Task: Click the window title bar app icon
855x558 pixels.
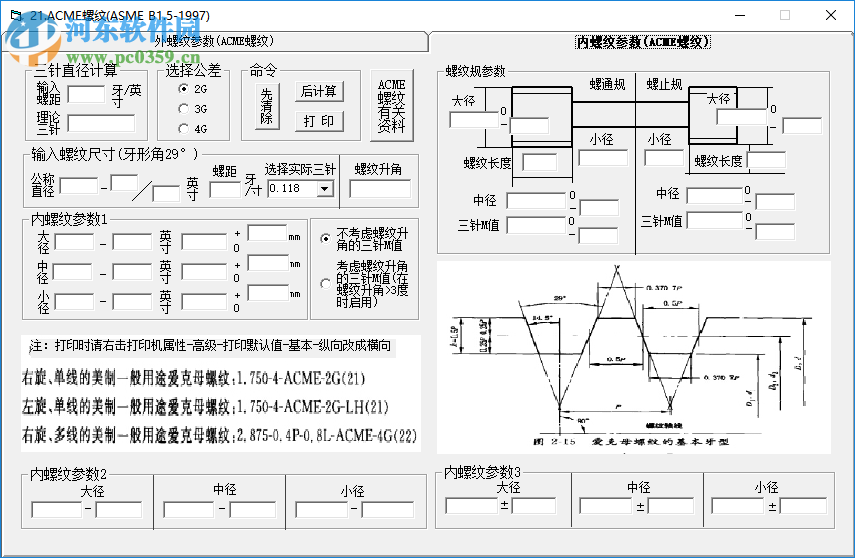Action: 16,15
